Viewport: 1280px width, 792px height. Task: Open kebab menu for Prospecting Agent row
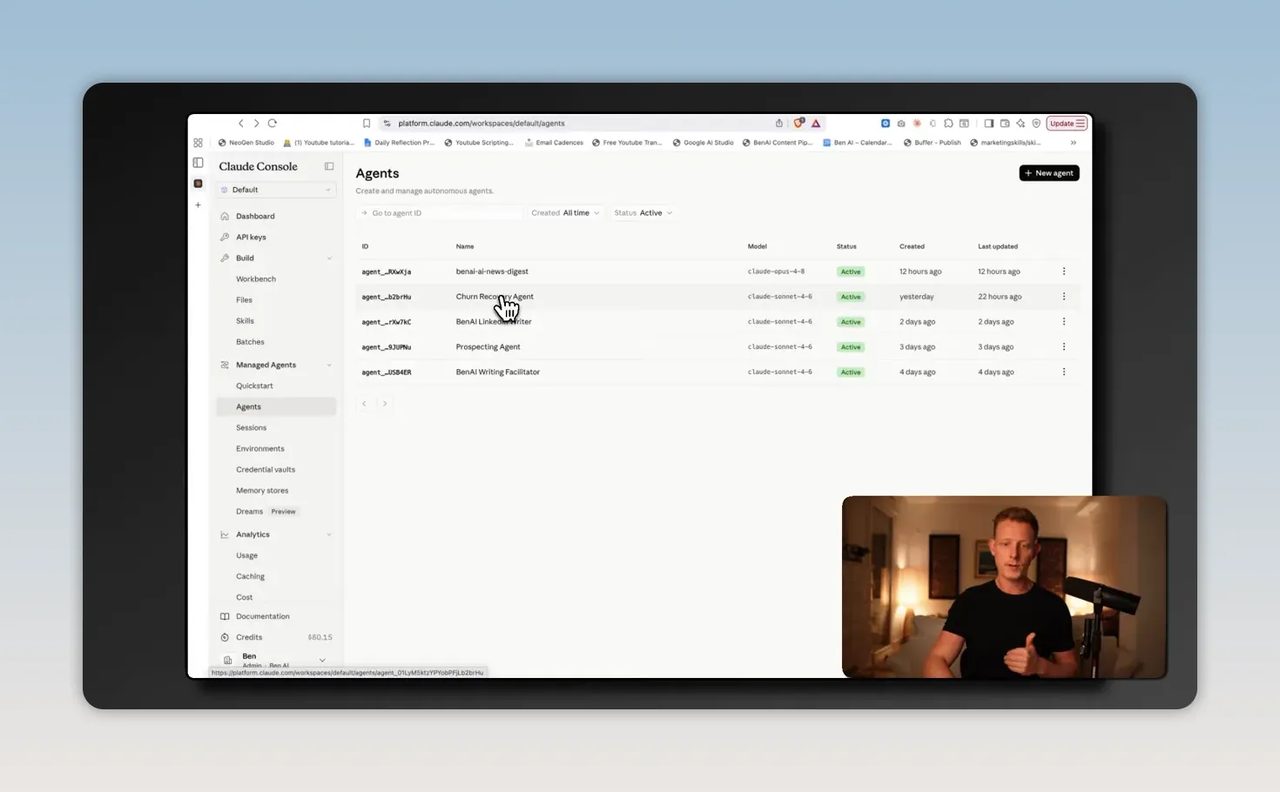coord(1064,347)
